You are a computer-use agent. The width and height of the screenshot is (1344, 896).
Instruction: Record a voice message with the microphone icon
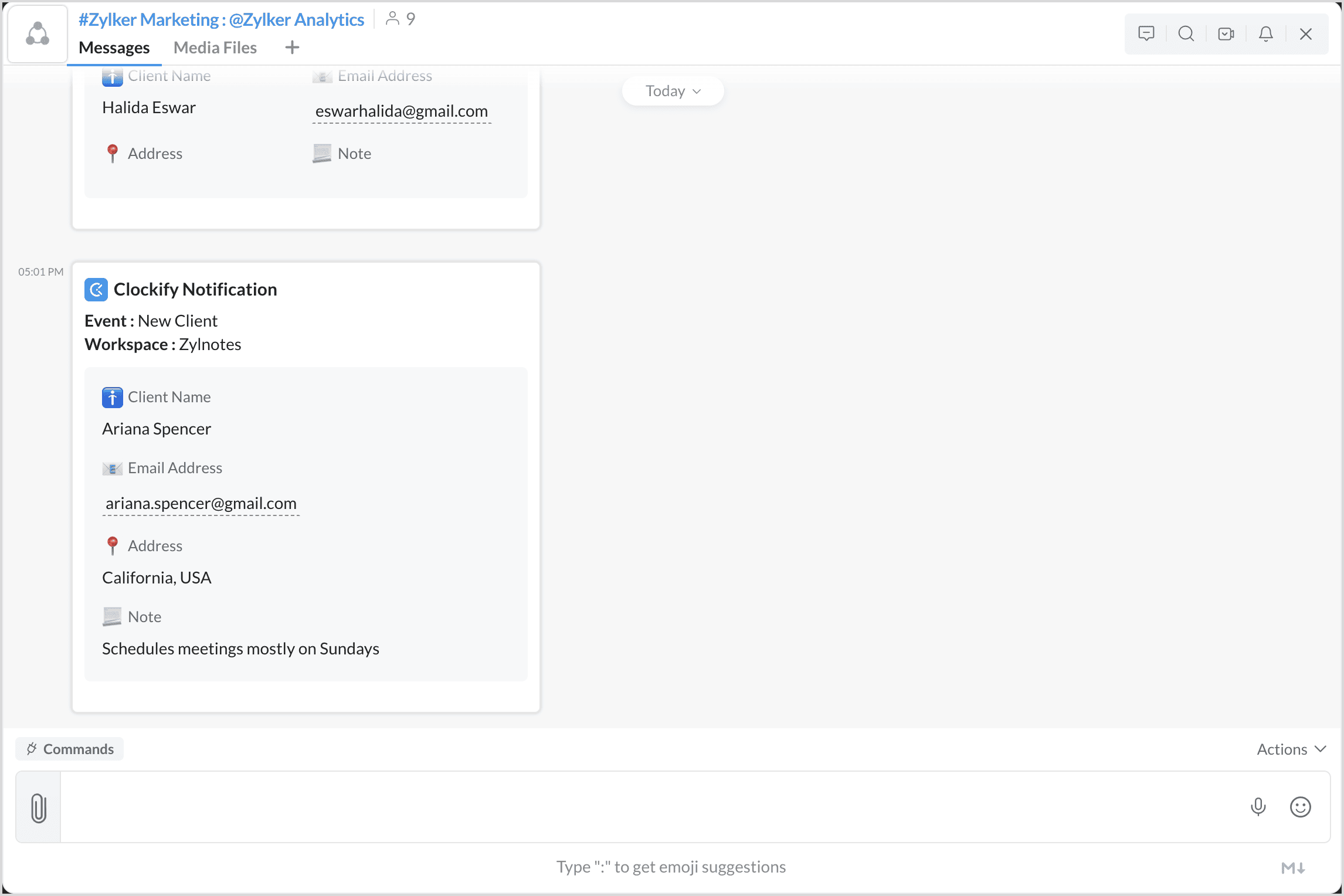[x=1258, y=807]
